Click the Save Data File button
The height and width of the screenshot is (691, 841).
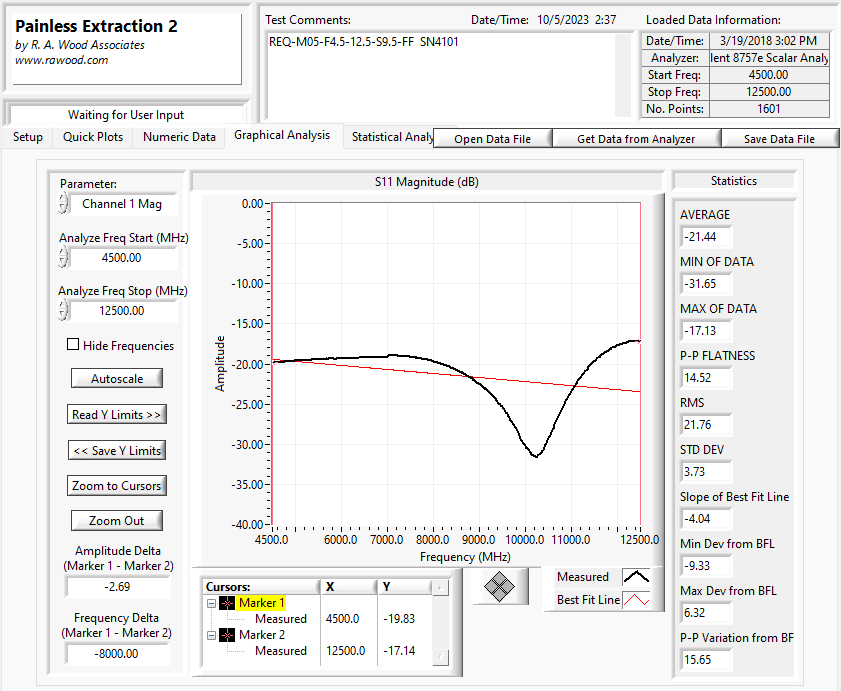tap(779, 139)
